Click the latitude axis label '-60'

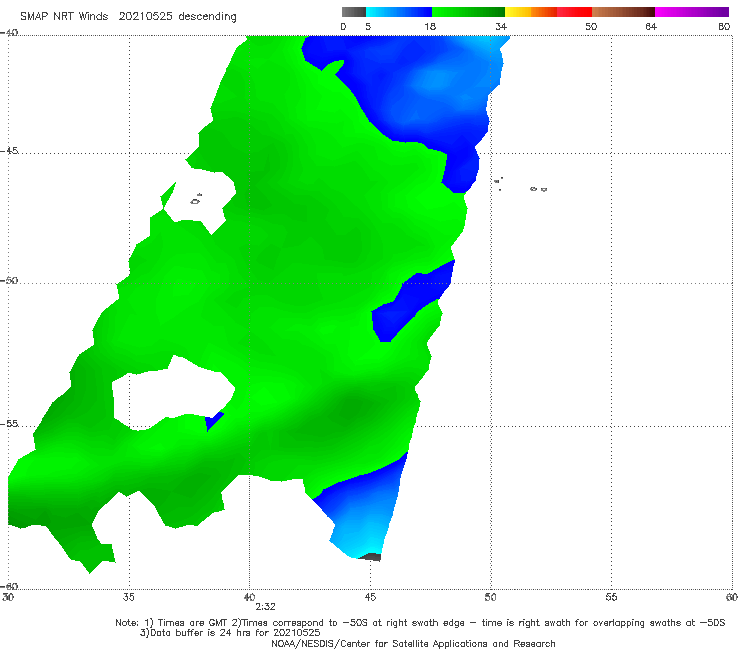[x=9, y=586]
